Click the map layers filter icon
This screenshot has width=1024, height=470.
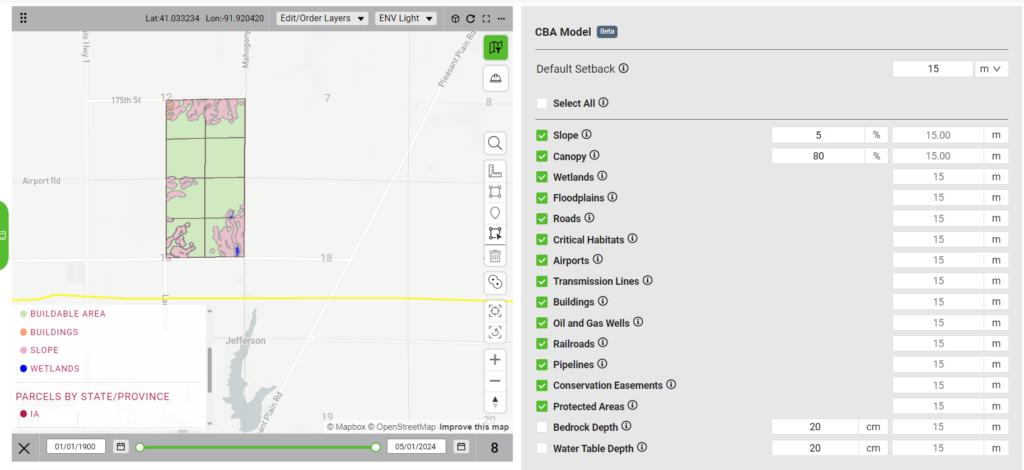(x=496, y=47)
